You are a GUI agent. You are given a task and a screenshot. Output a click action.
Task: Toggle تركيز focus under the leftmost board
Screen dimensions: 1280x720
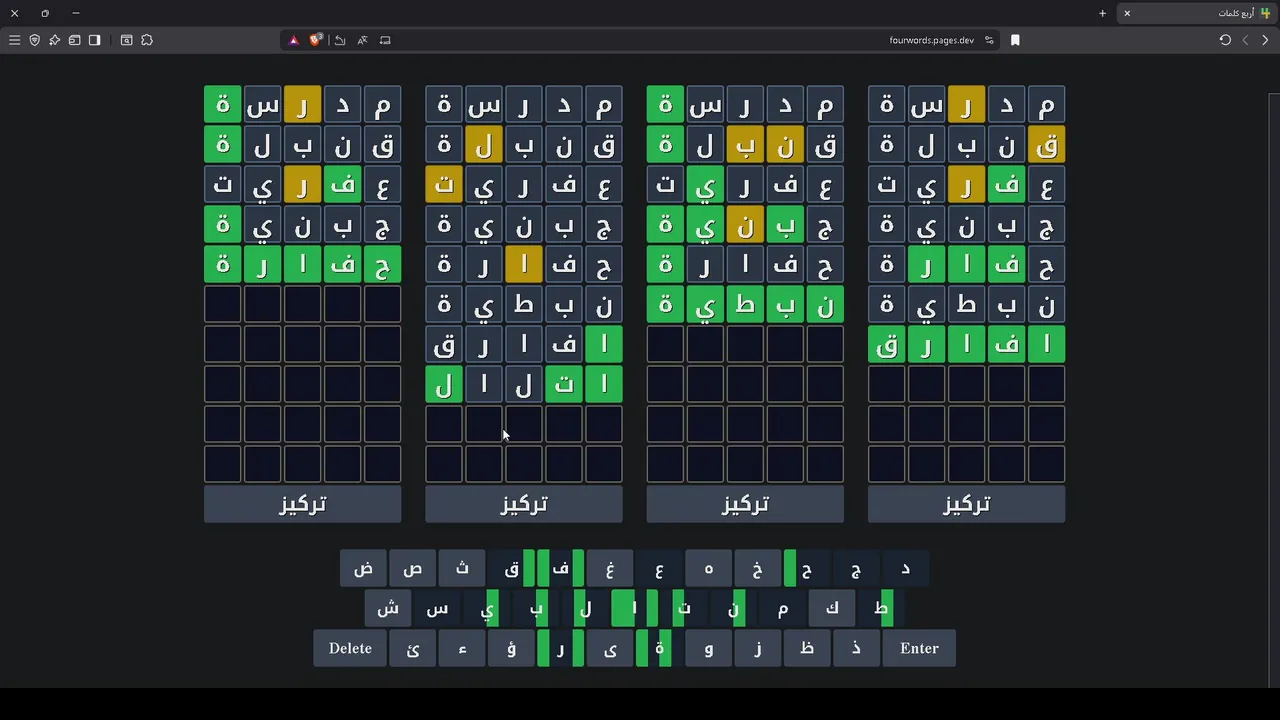(x=302, y=504)
